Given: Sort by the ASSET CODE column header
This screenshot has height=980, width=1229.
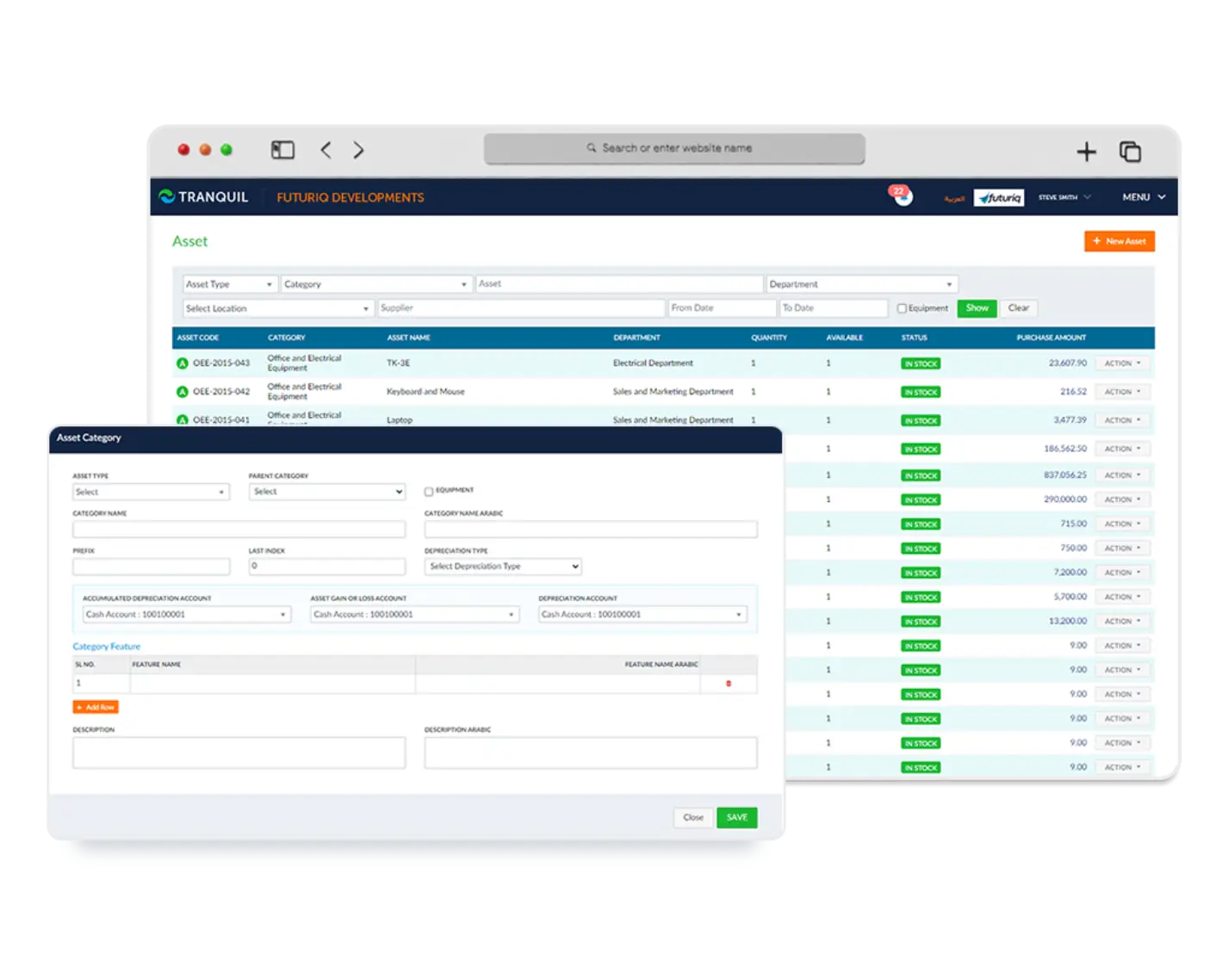Looking at the screenshot, I should (198, 338).
